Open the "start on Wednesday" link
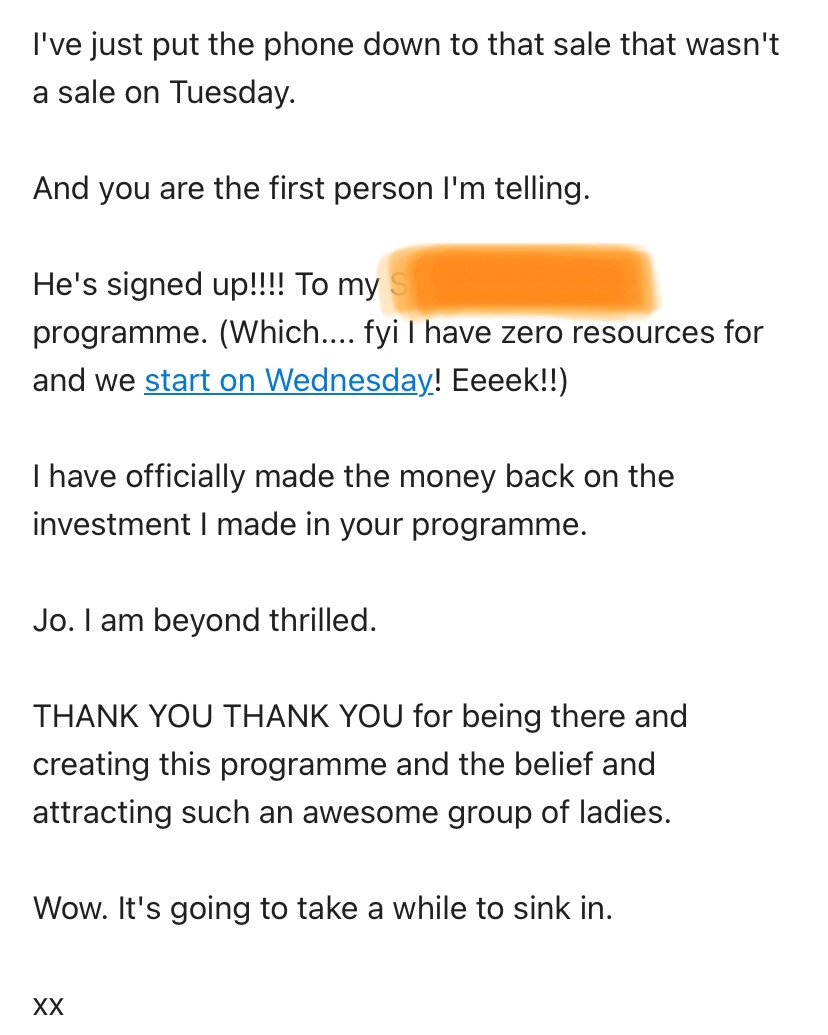The width and height of the screenshot is (828, 1035). [288, 381]
